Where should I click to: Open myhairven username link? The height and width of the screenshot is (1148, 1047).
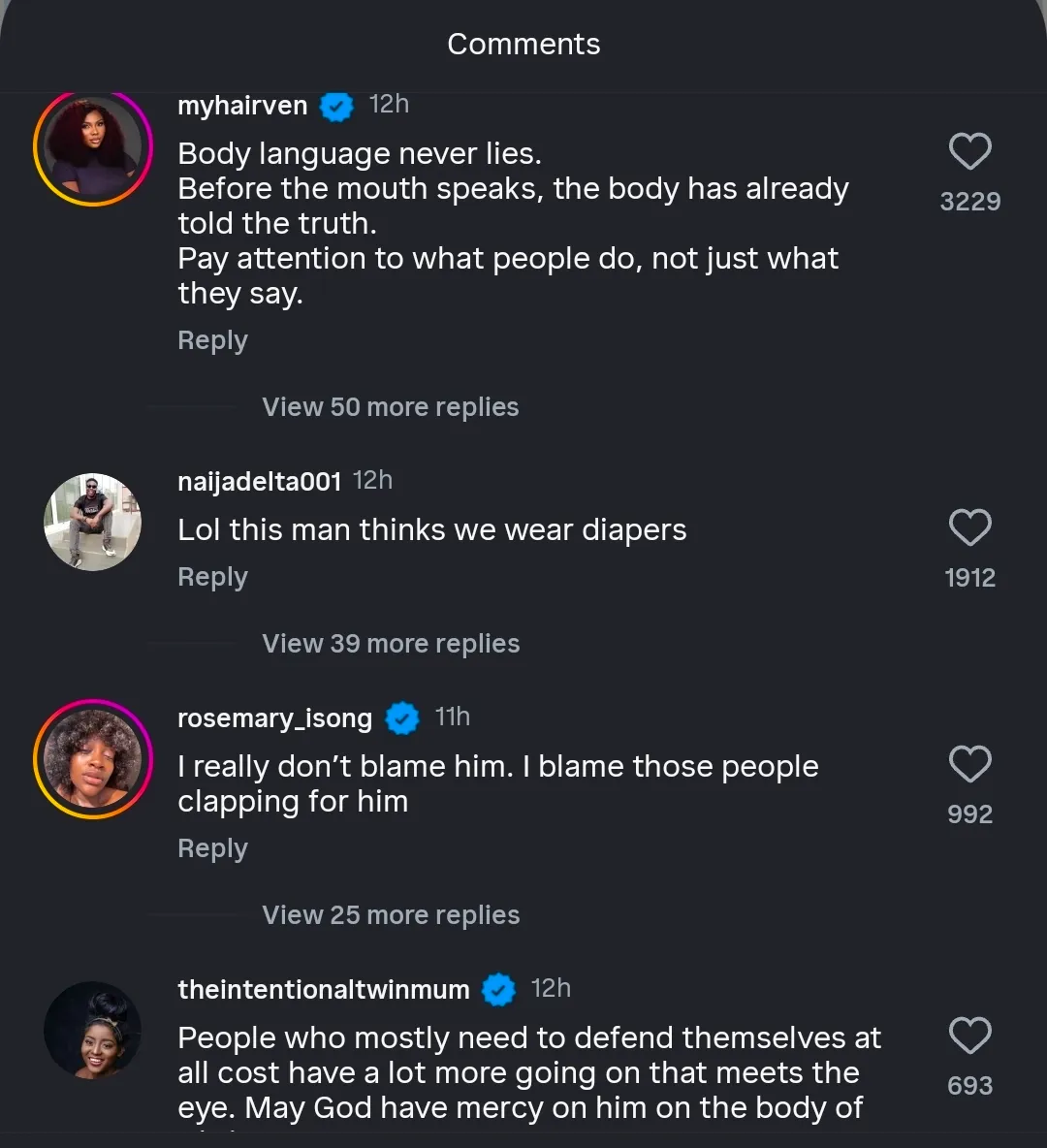242,106
